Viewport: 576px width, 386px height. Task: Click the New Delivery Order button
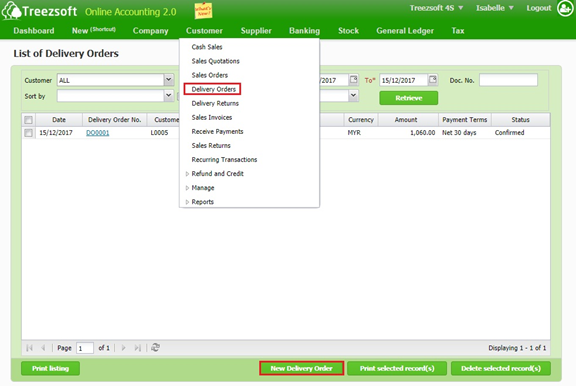(x=302, y=368)
